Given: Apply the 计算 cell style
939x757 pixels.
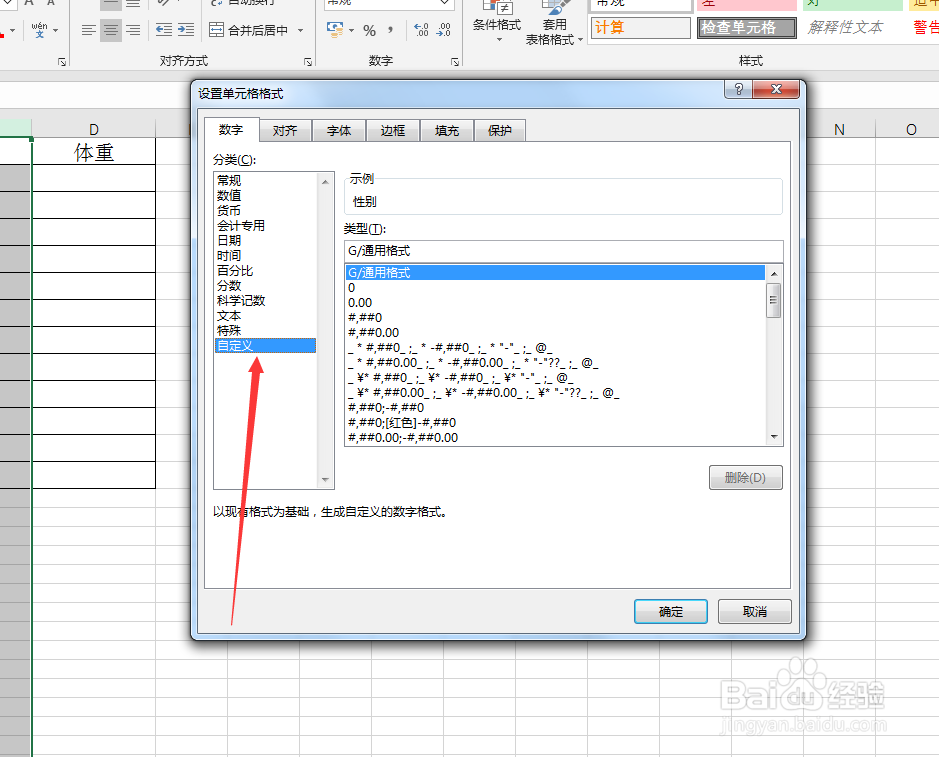Looking at the screenshot, I should coord(640,28).
